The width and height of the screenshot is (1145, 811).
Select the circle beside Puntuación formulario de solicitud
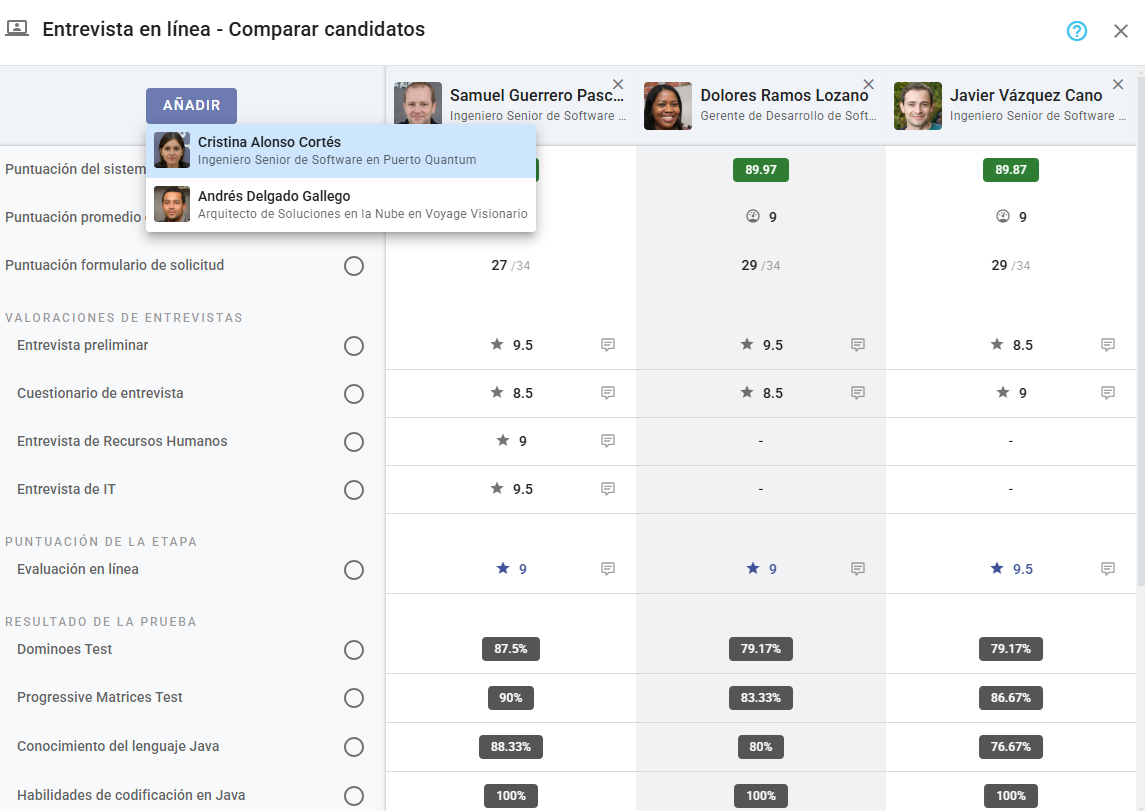354,266
